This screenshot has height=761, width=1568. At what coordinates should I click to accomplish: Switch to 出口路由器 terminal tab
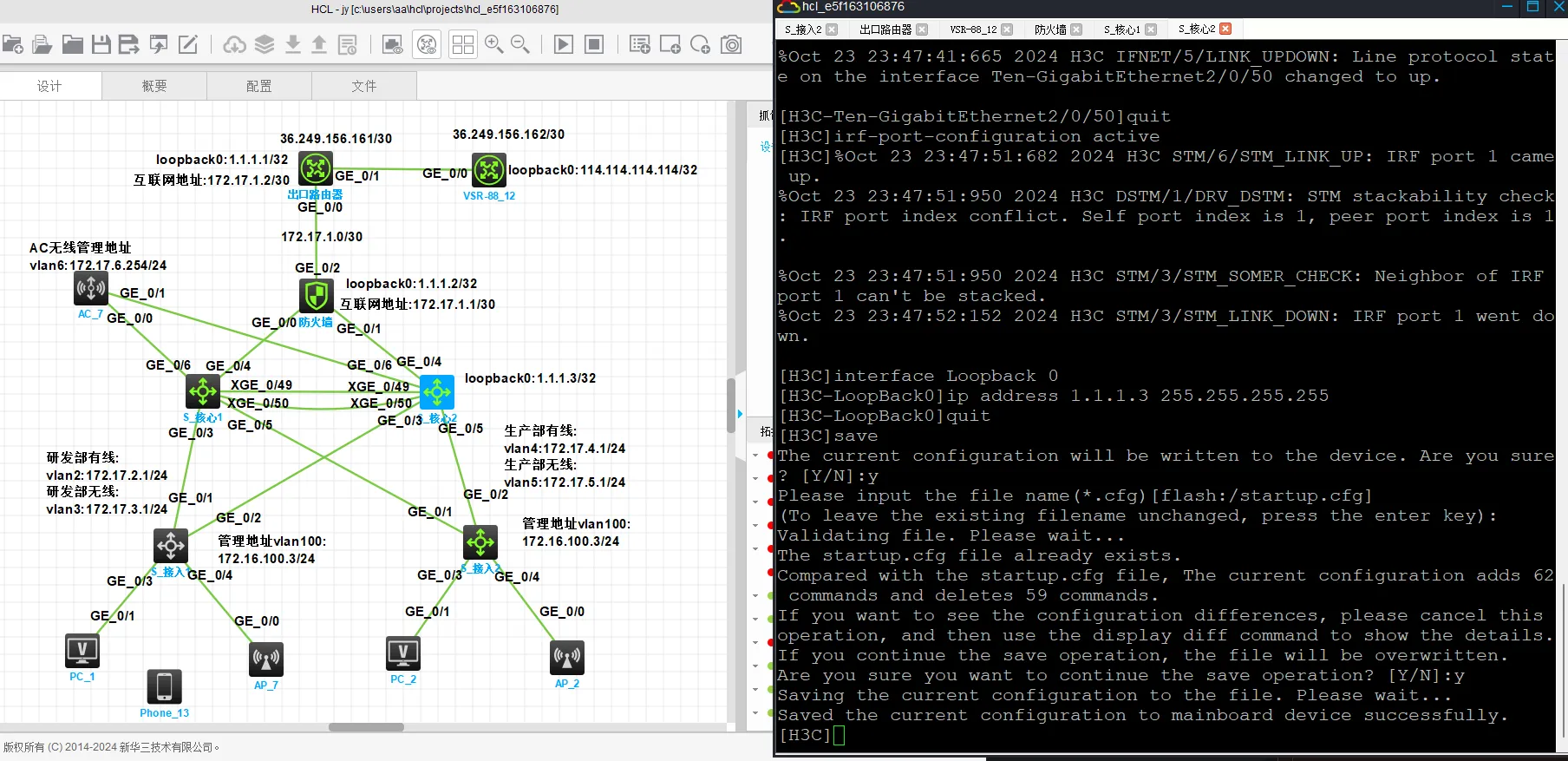point(885,30)
